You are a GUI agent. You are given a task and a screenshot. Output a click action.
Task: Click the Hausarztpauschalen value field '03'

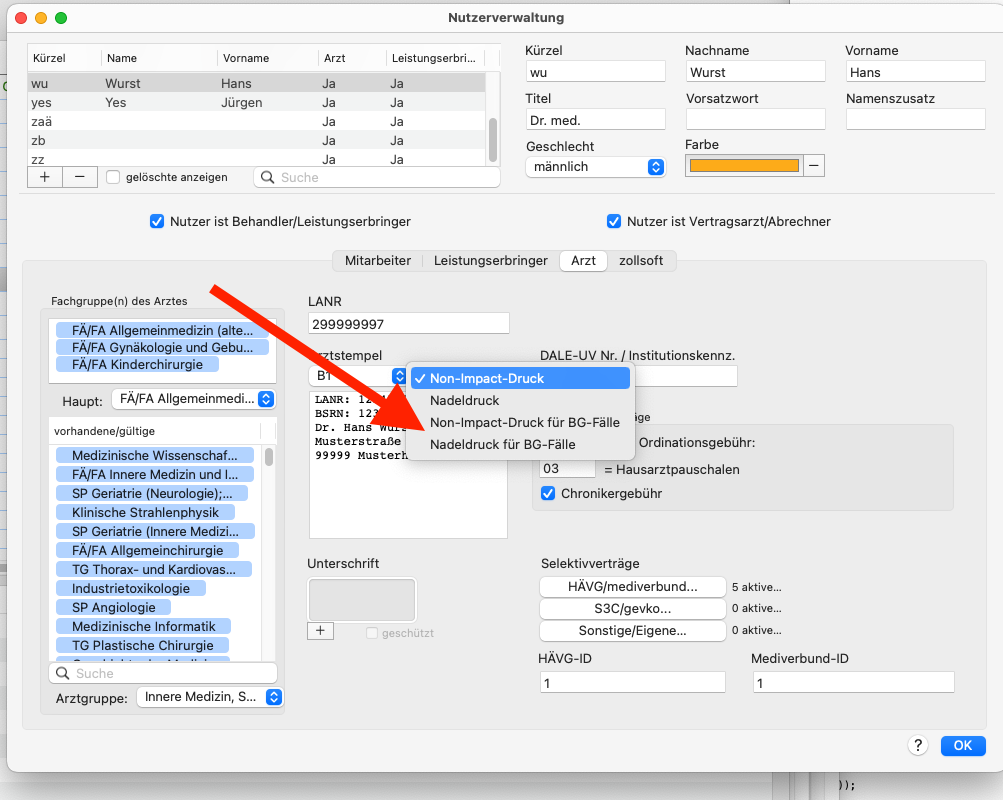(x=567, y=469)
